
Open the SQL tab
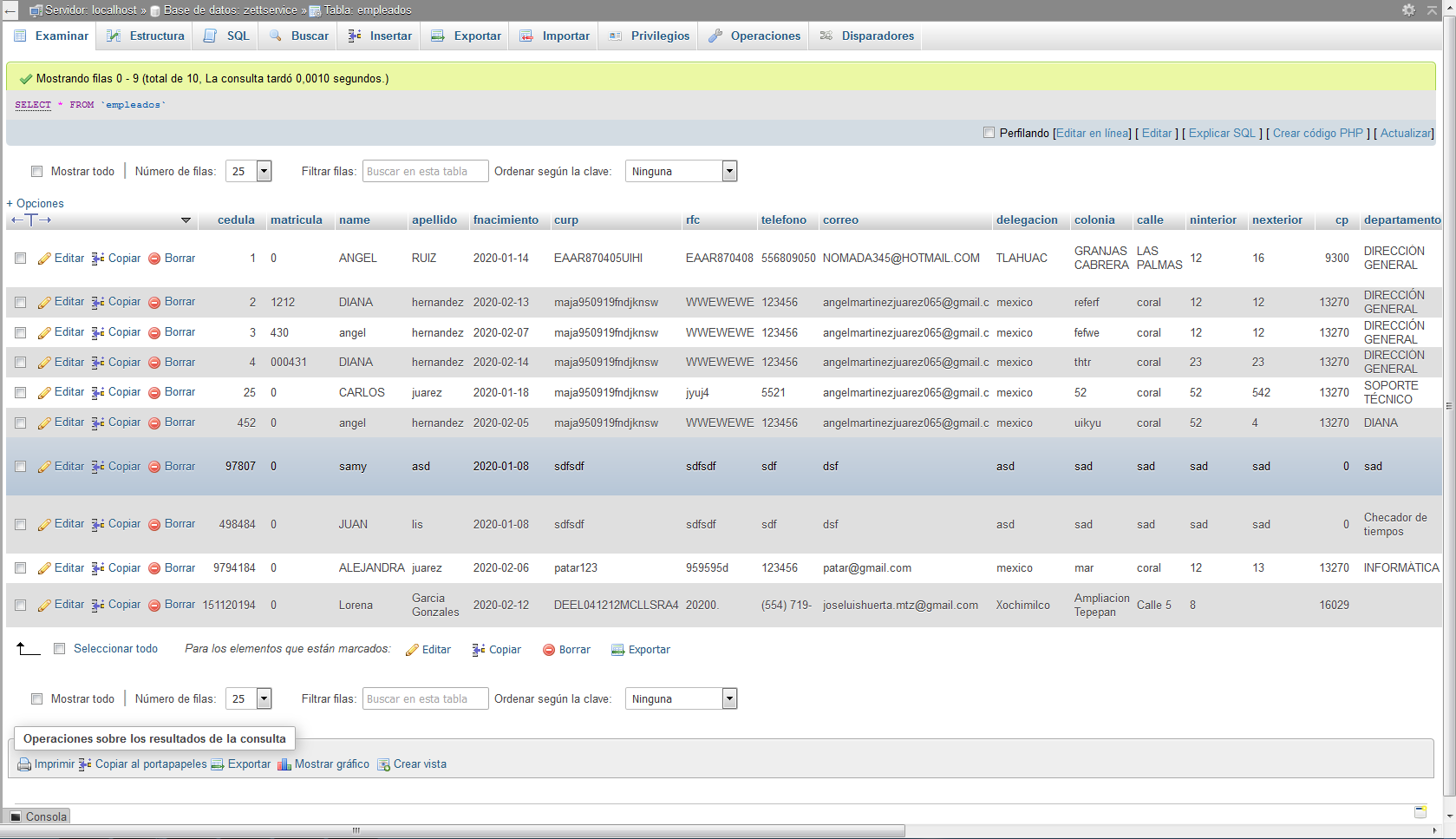tap(226, 36)
